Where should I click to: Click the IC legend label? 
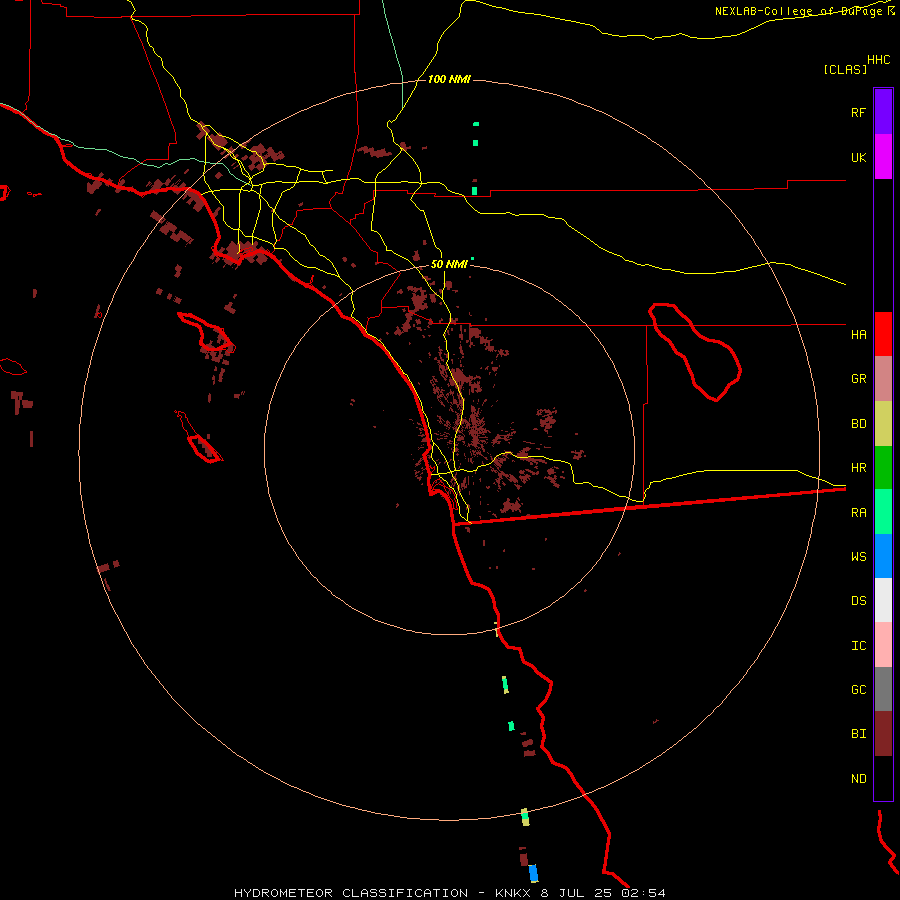click(x=858, y=646)
